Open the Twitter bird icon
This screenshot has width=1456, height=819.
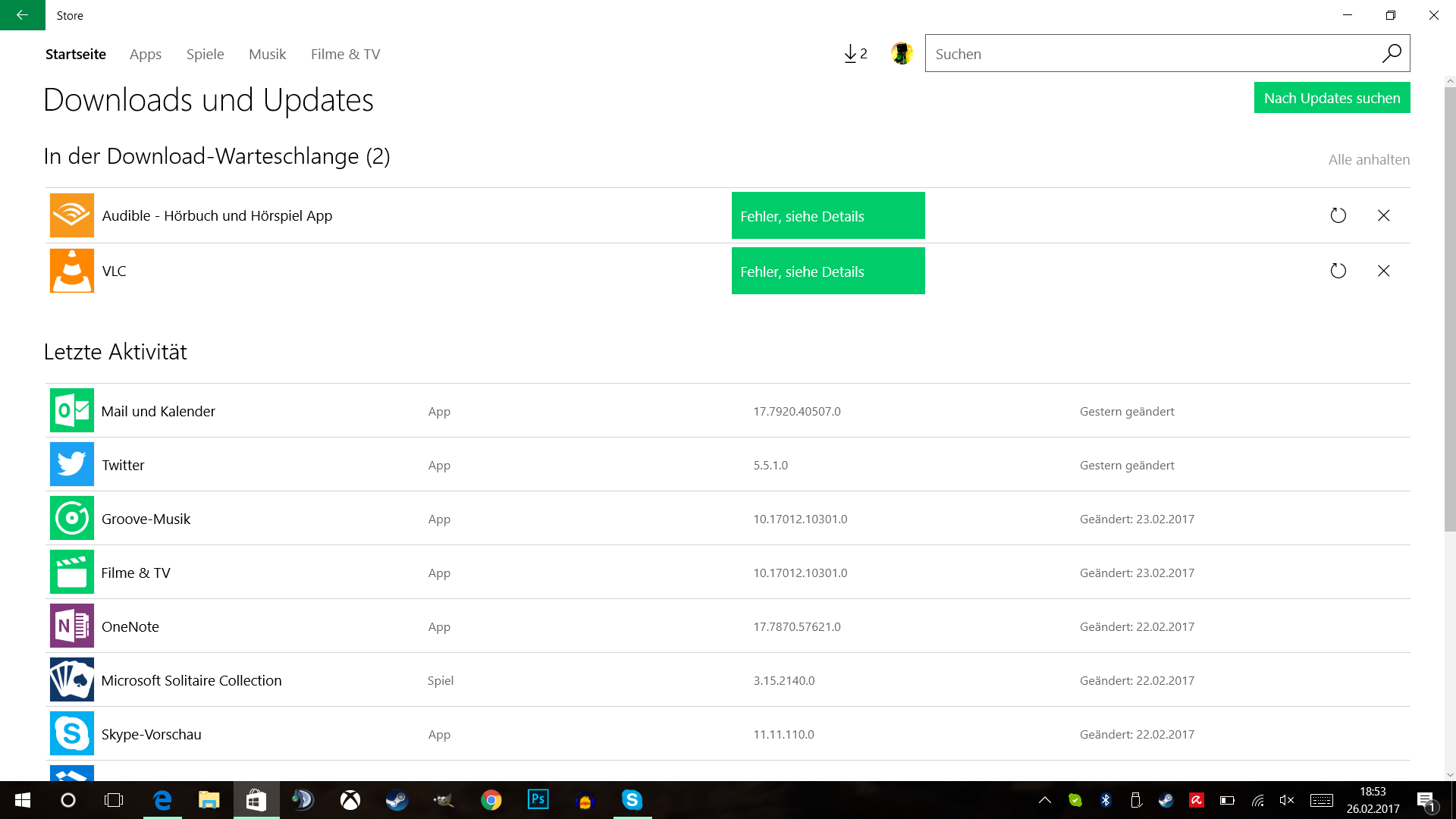tap(72, 464)
